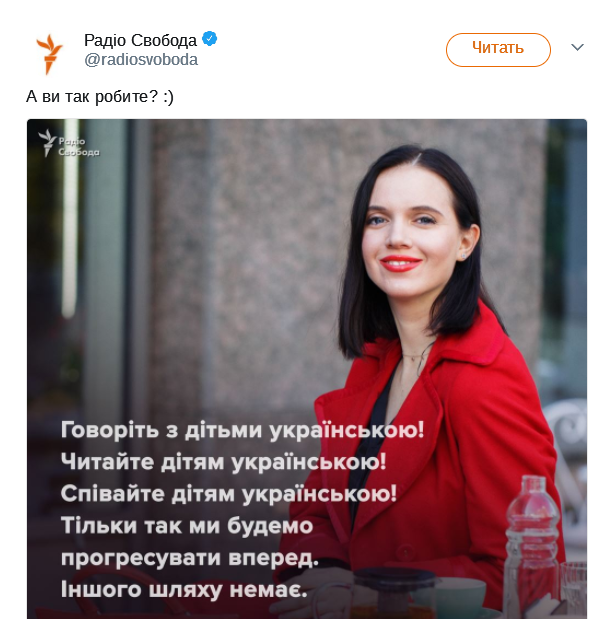Viewport: 611px width, 619px height.
Task: Open the tweet options chevron menu
Action: click(x=577, y=47)
